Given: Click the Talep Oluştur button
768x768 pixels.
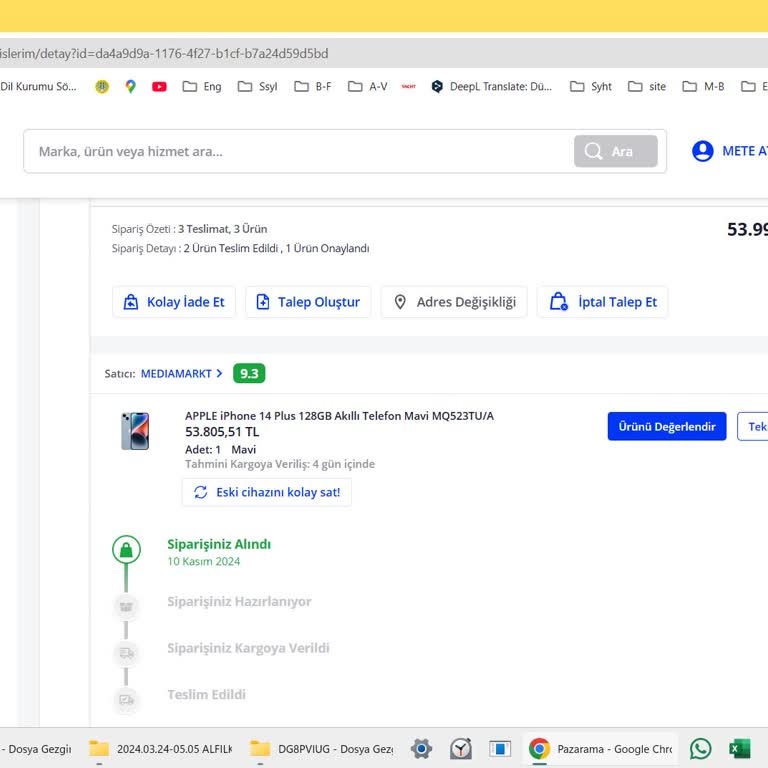Looking at the screenshot, I should click(308, 302).
